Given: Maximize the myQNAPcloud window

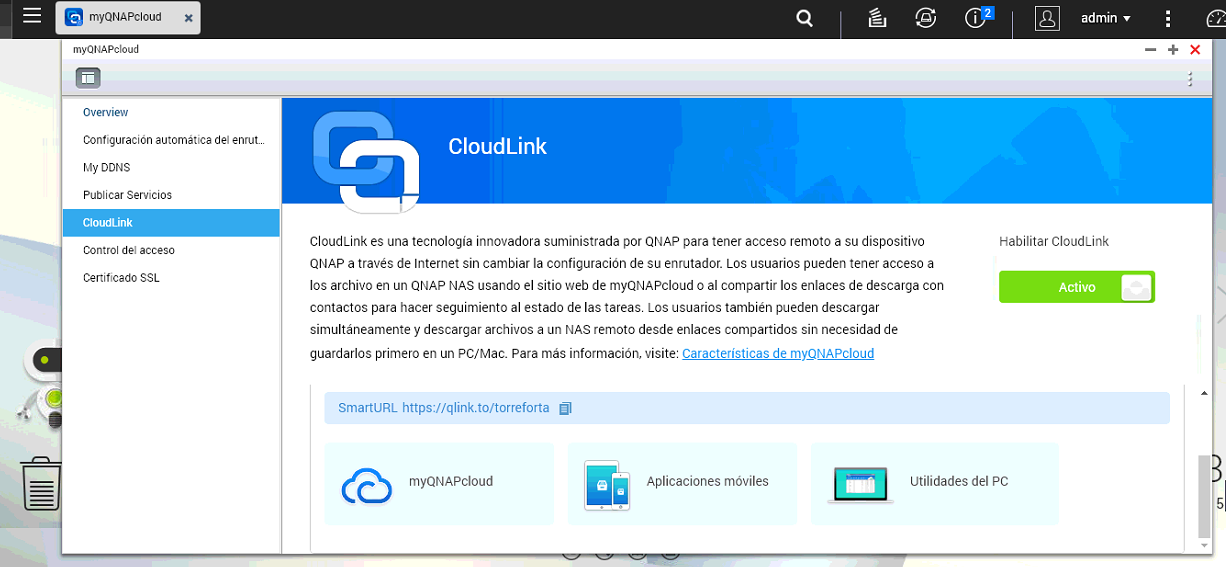Looking at the screenshot, I should pos(1173,49).
